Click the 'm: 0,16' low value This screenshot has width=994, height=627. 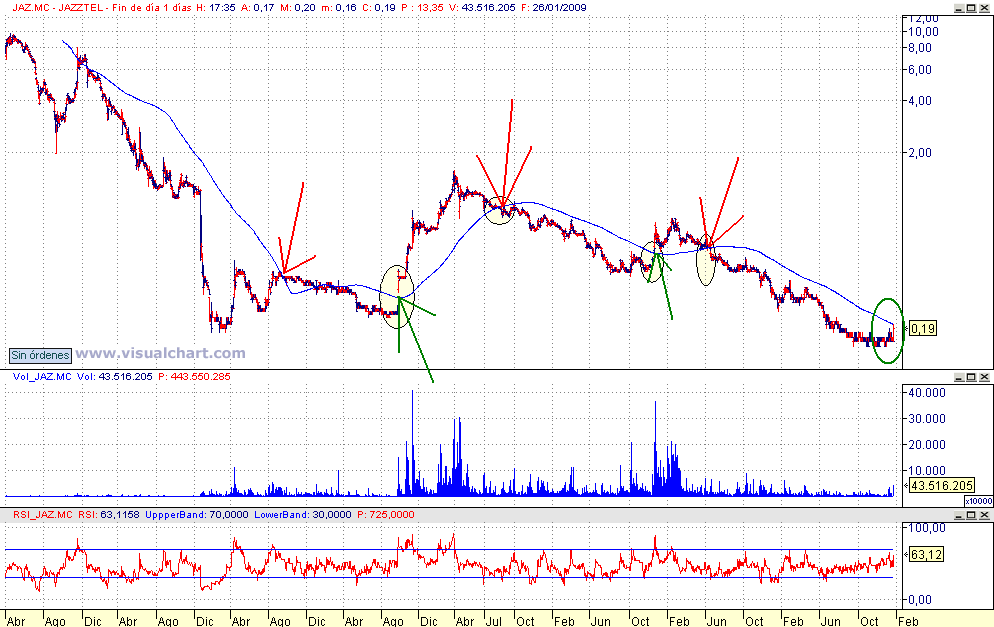coord(339,8)
